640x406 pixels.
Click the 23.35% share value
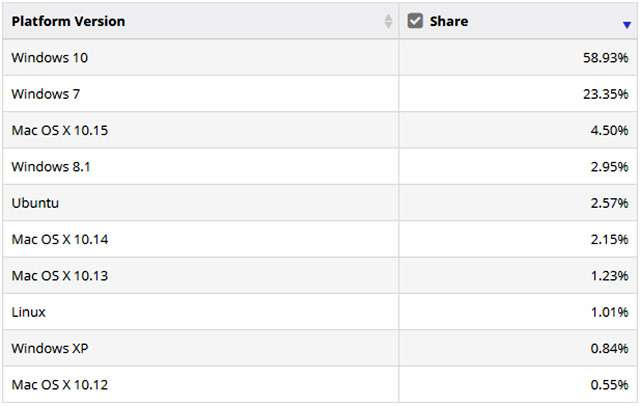(x=607, y=94)
